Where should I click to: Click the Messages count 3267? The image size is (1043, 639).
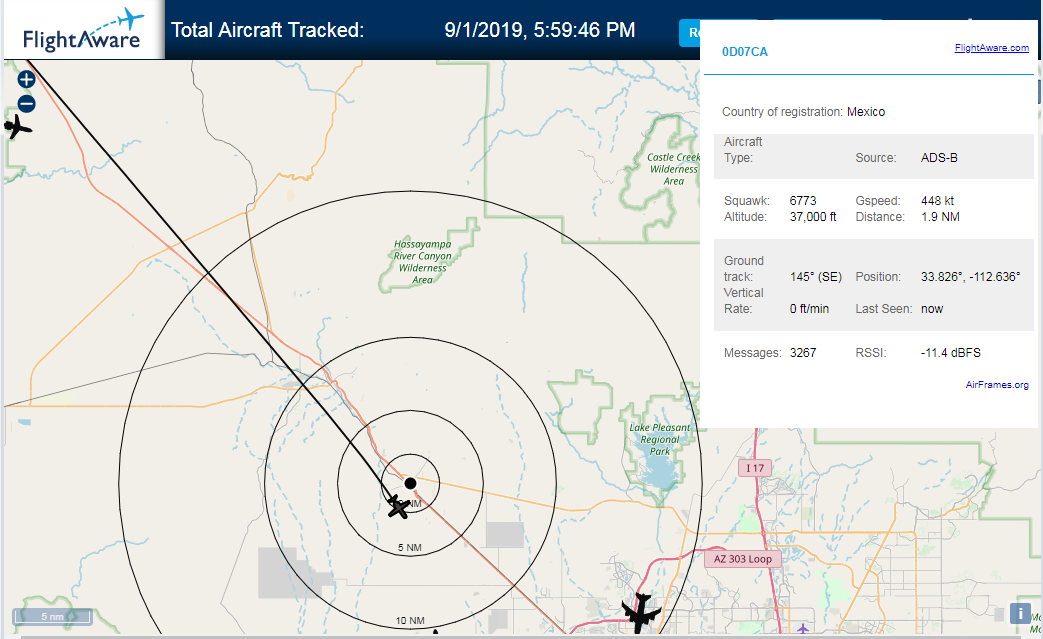(x=803, y=352)
